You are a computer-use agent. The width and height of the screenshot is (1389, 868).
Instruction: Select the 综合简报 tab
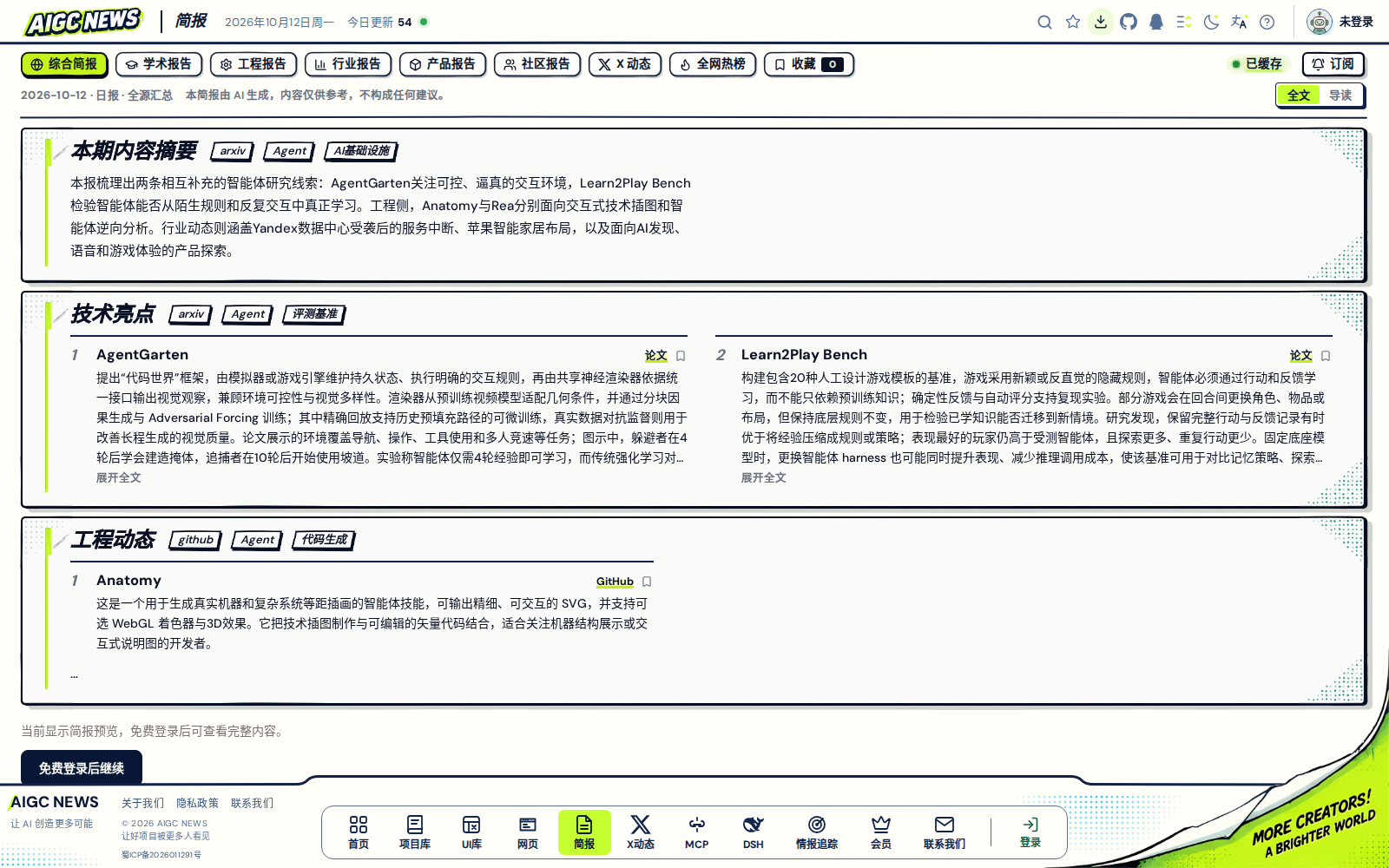pyautogui.click(x=64, y=64)
